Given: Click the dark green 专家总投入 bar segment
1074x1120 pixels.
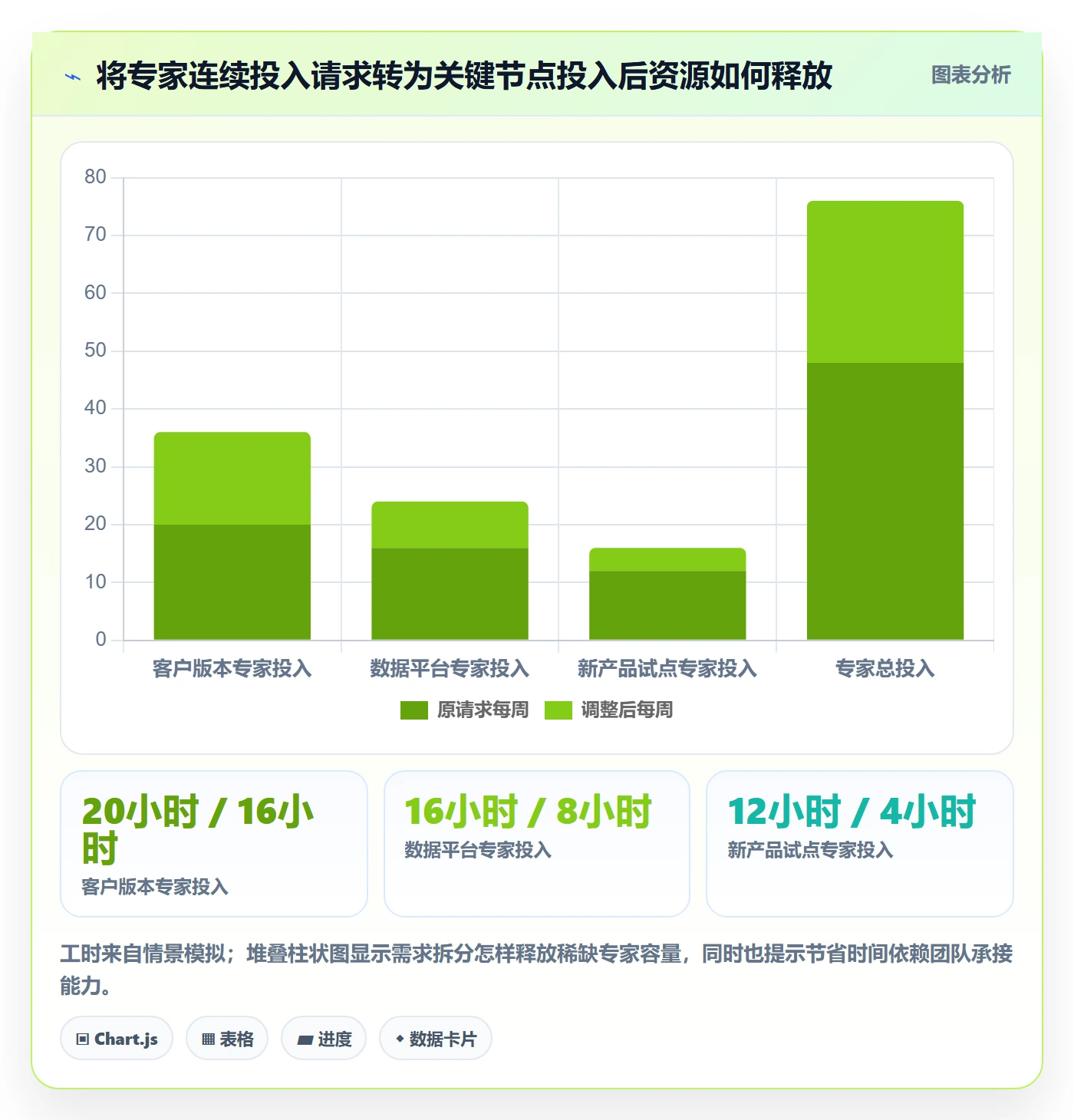Looking at the screenshot, I should (885, 502).
